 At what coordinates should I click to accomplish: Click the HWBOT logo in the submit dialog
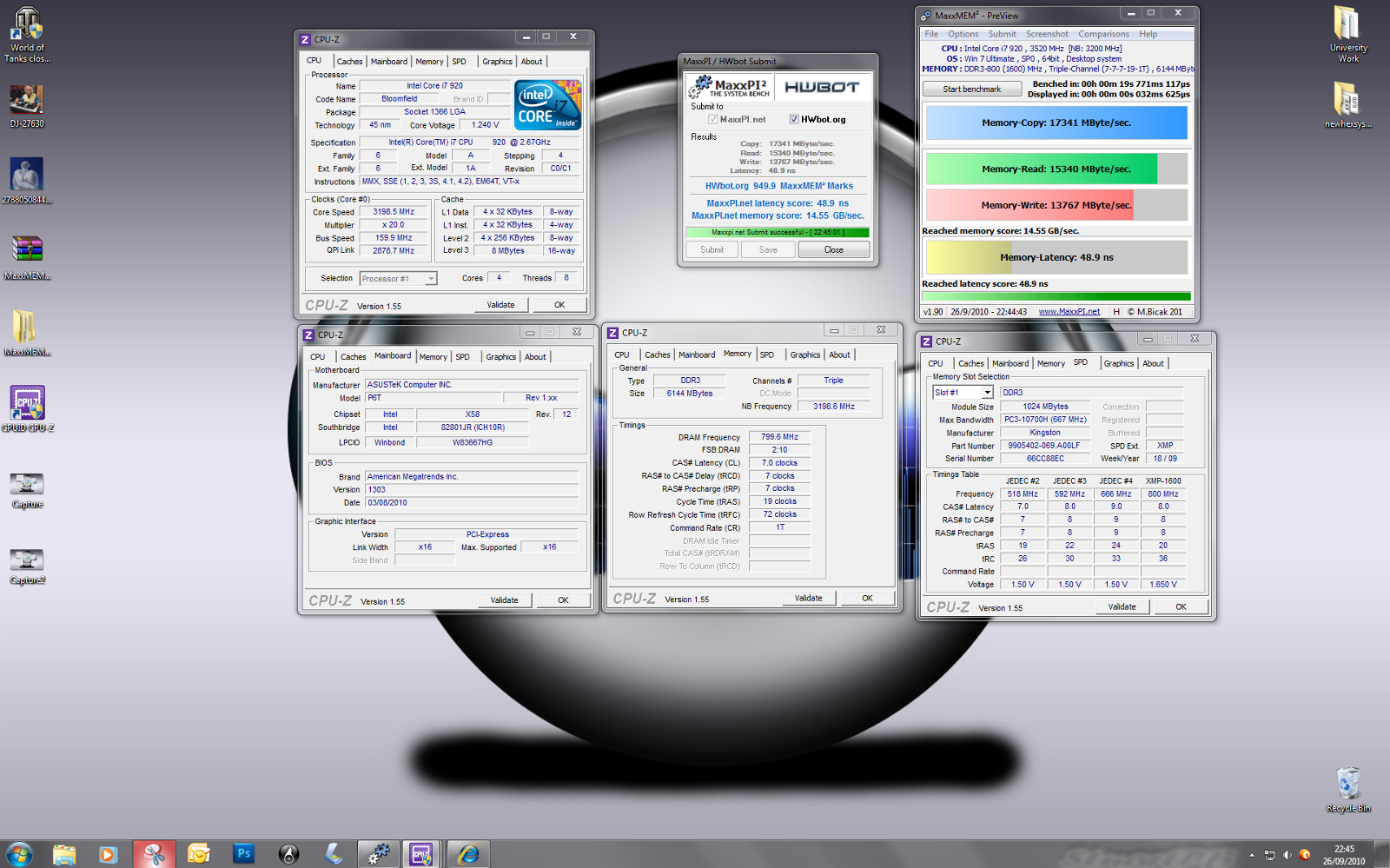coord(822,87)
